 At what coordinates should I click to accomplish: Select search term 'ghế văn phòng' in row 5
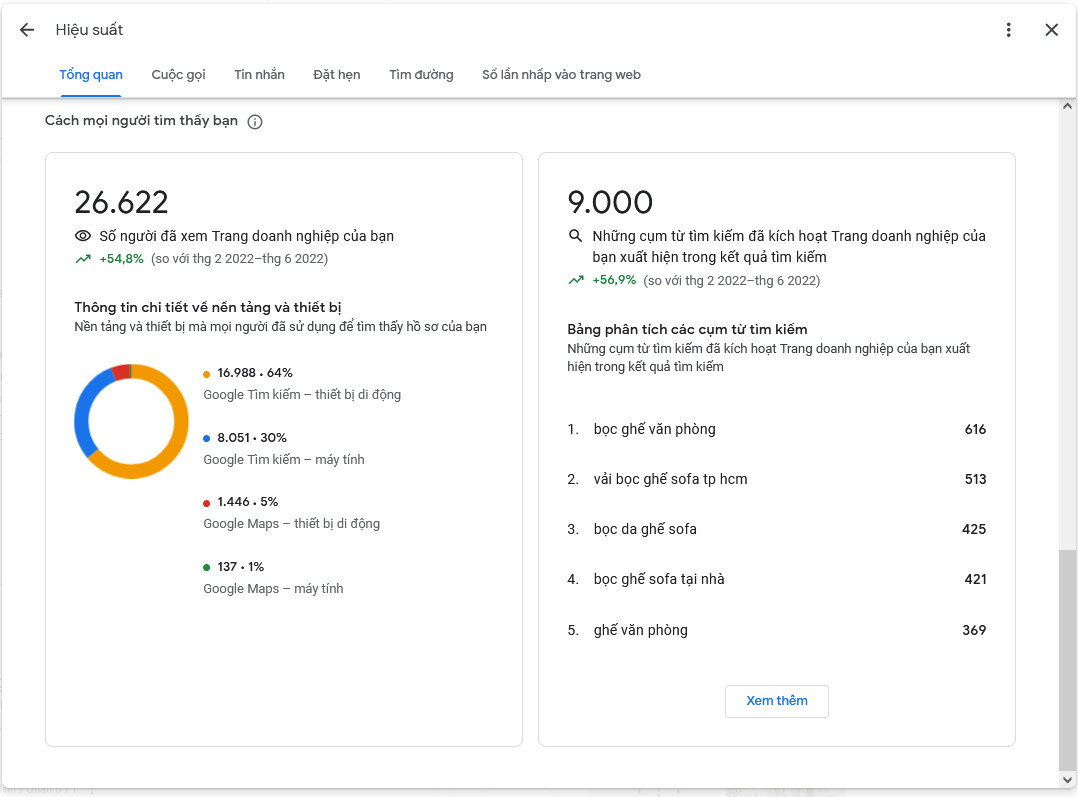point(640,630)
